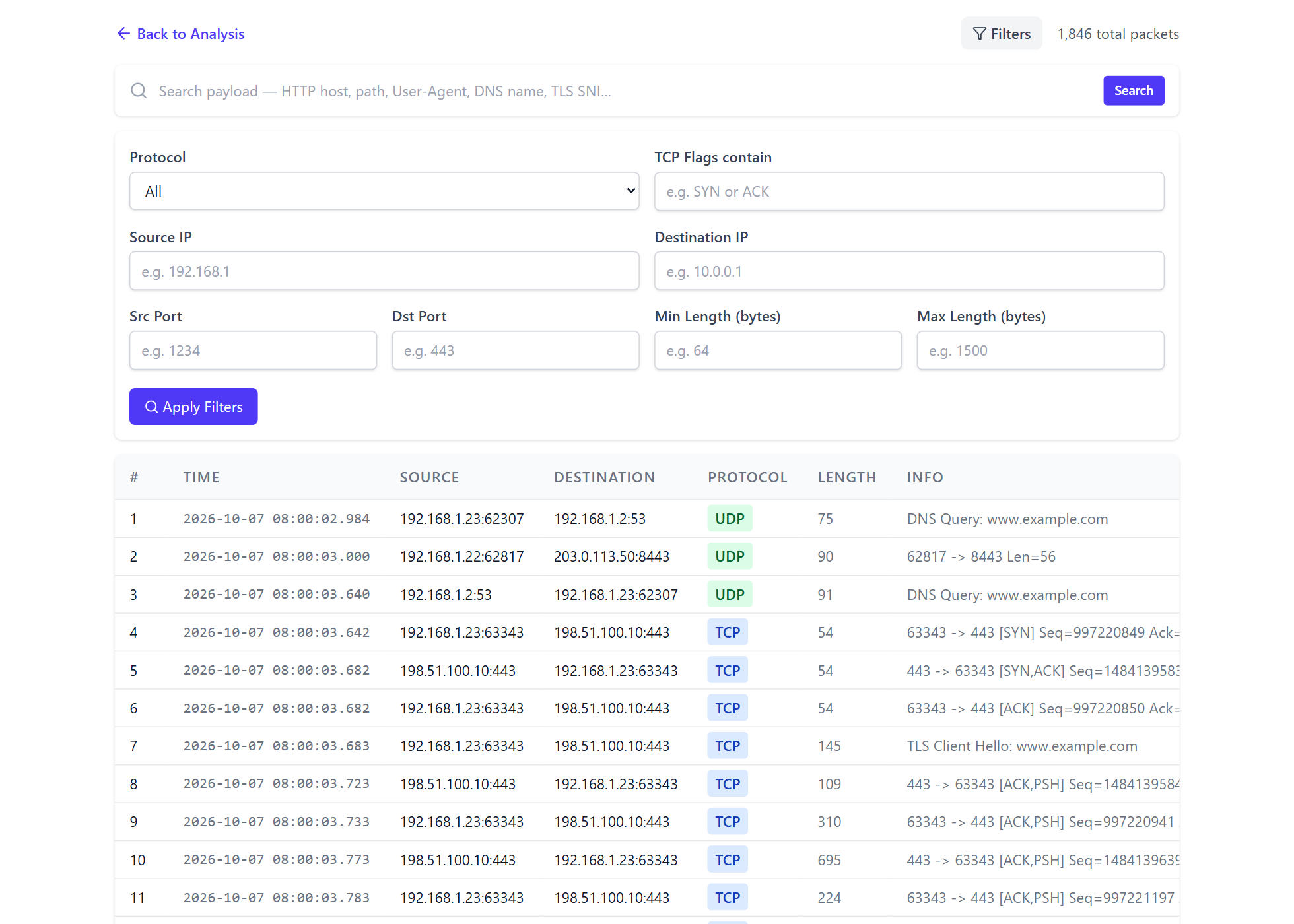The image size is (1294, 924).
Task: Click DNS Query info in packet 1
Action: coord(1007,519)
